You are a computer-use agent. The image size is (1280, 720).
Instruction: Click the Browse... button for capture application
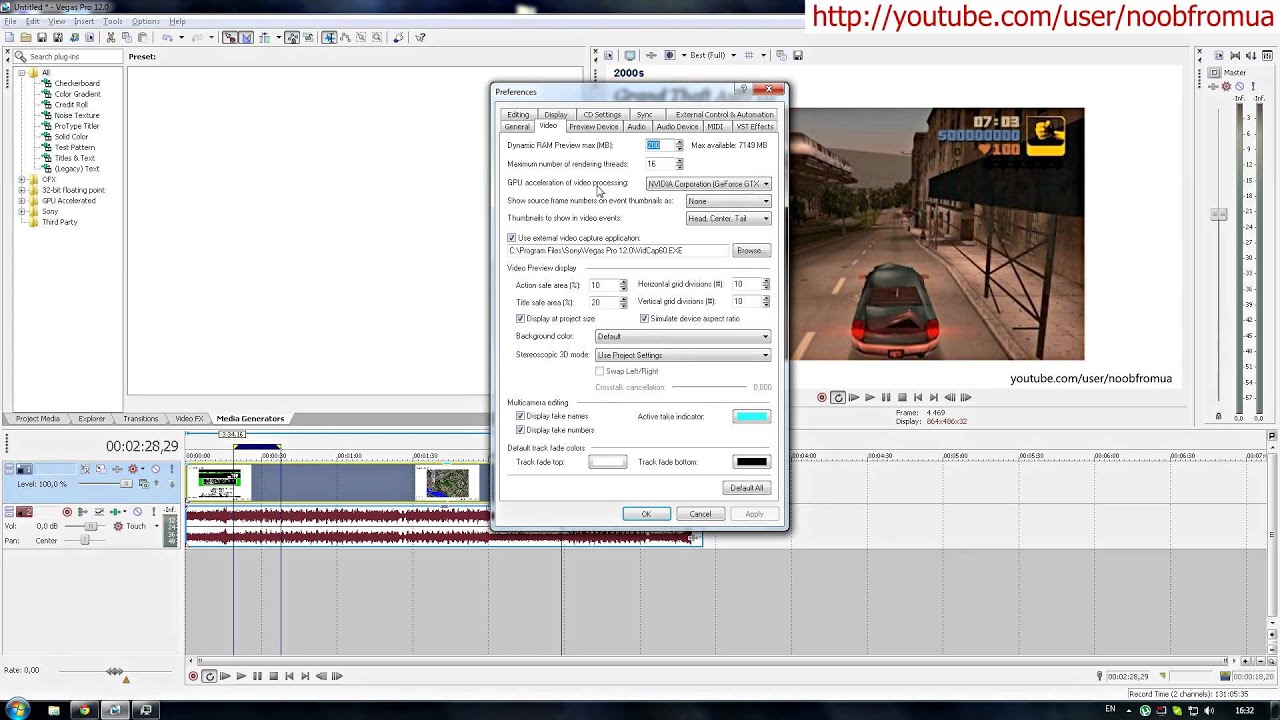point(750,251)
